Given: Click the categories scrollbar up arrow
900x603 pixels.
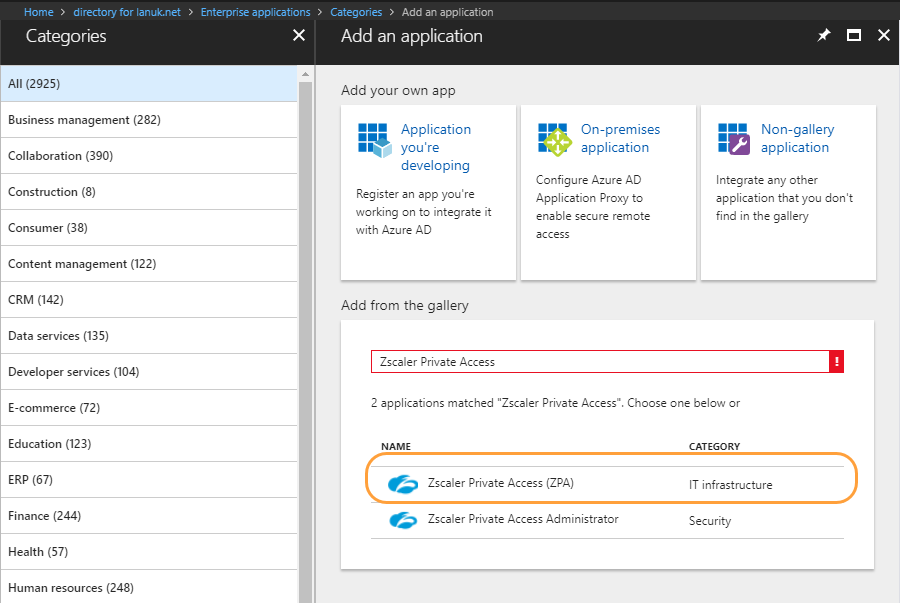Looking at the screenshot, I should (x=305, y=74).
